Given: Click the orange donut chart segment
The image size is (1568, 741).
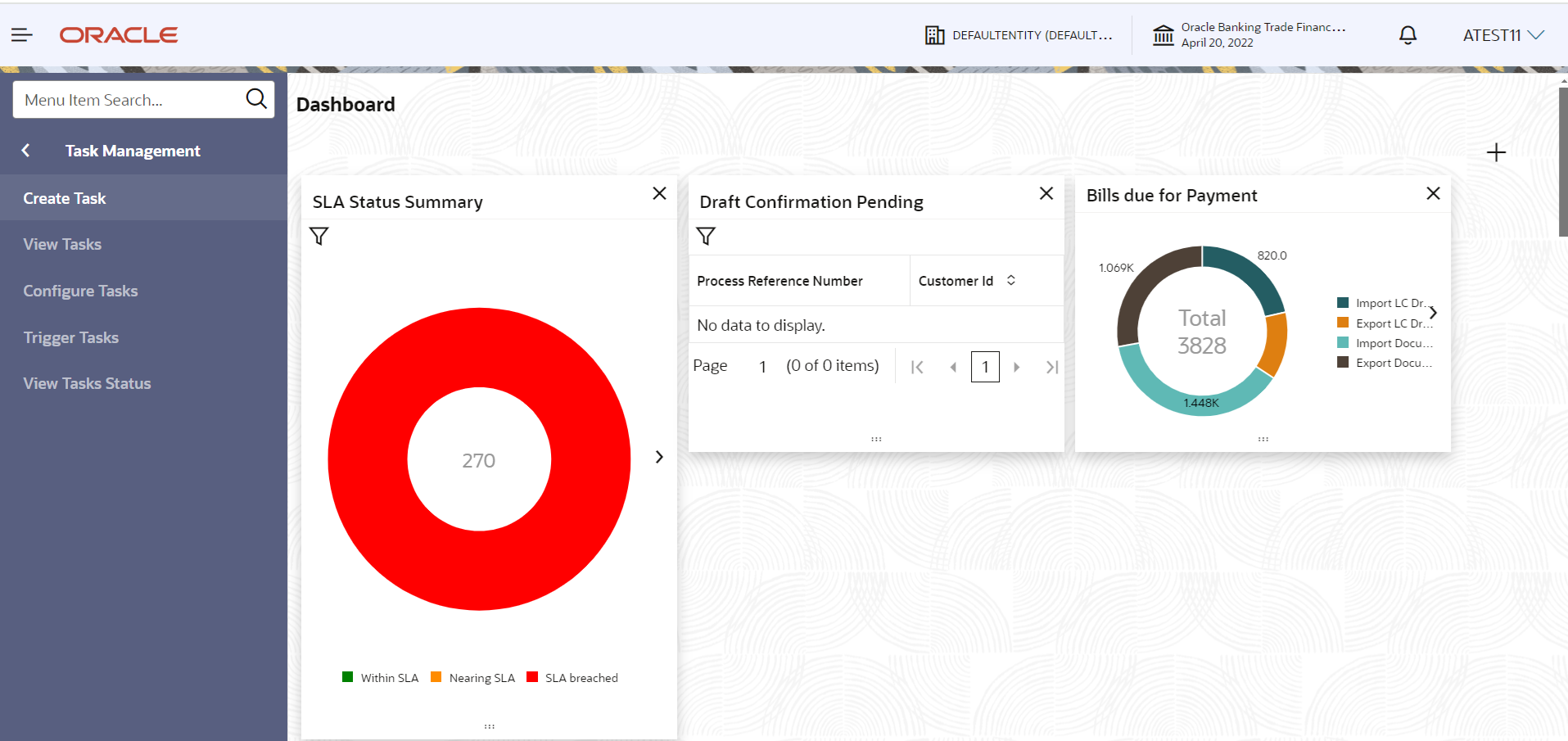Looking at the screenshot, I should coord(1275,344).
